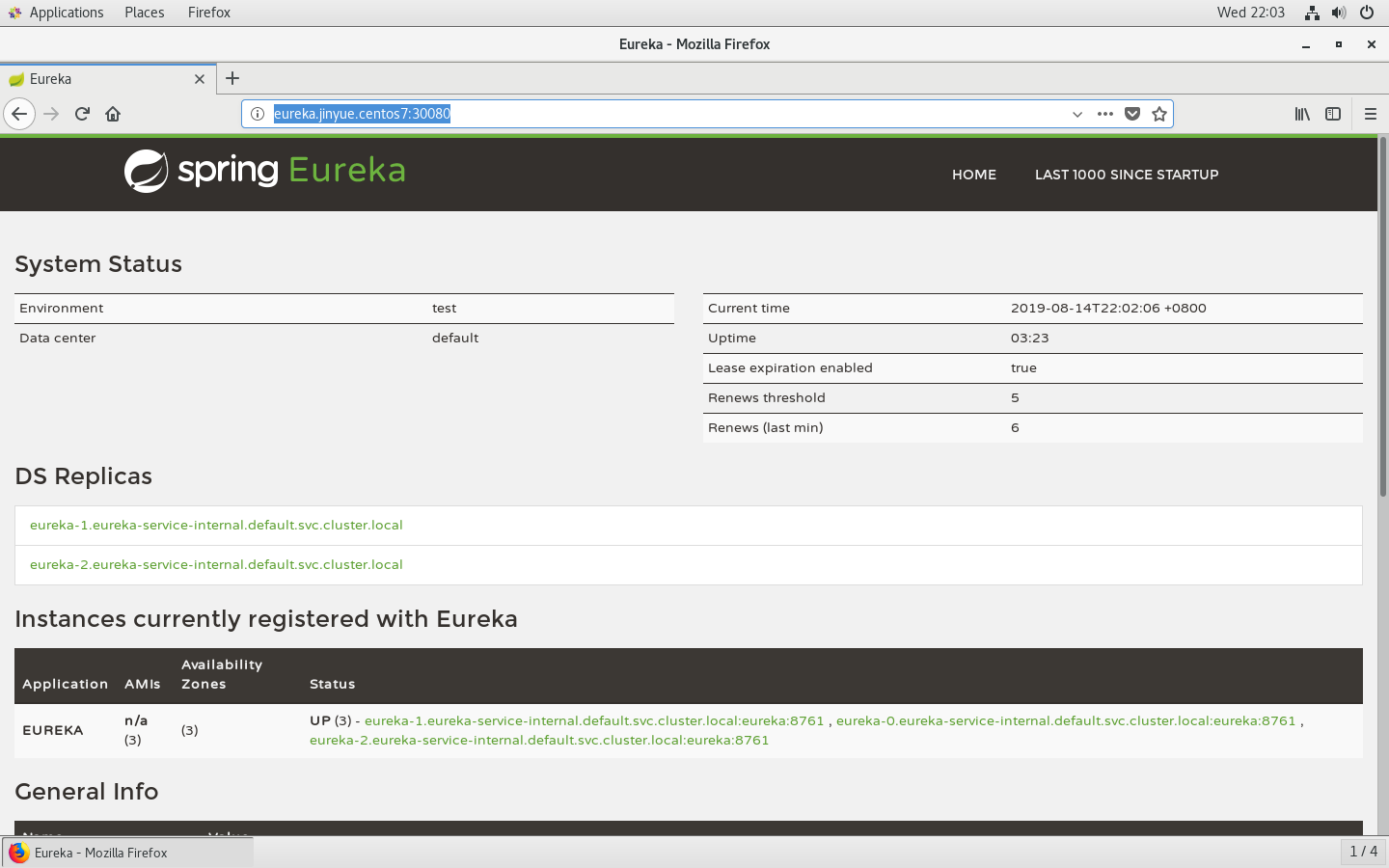
Task: Click Data center value default
Action: [455, 339]
